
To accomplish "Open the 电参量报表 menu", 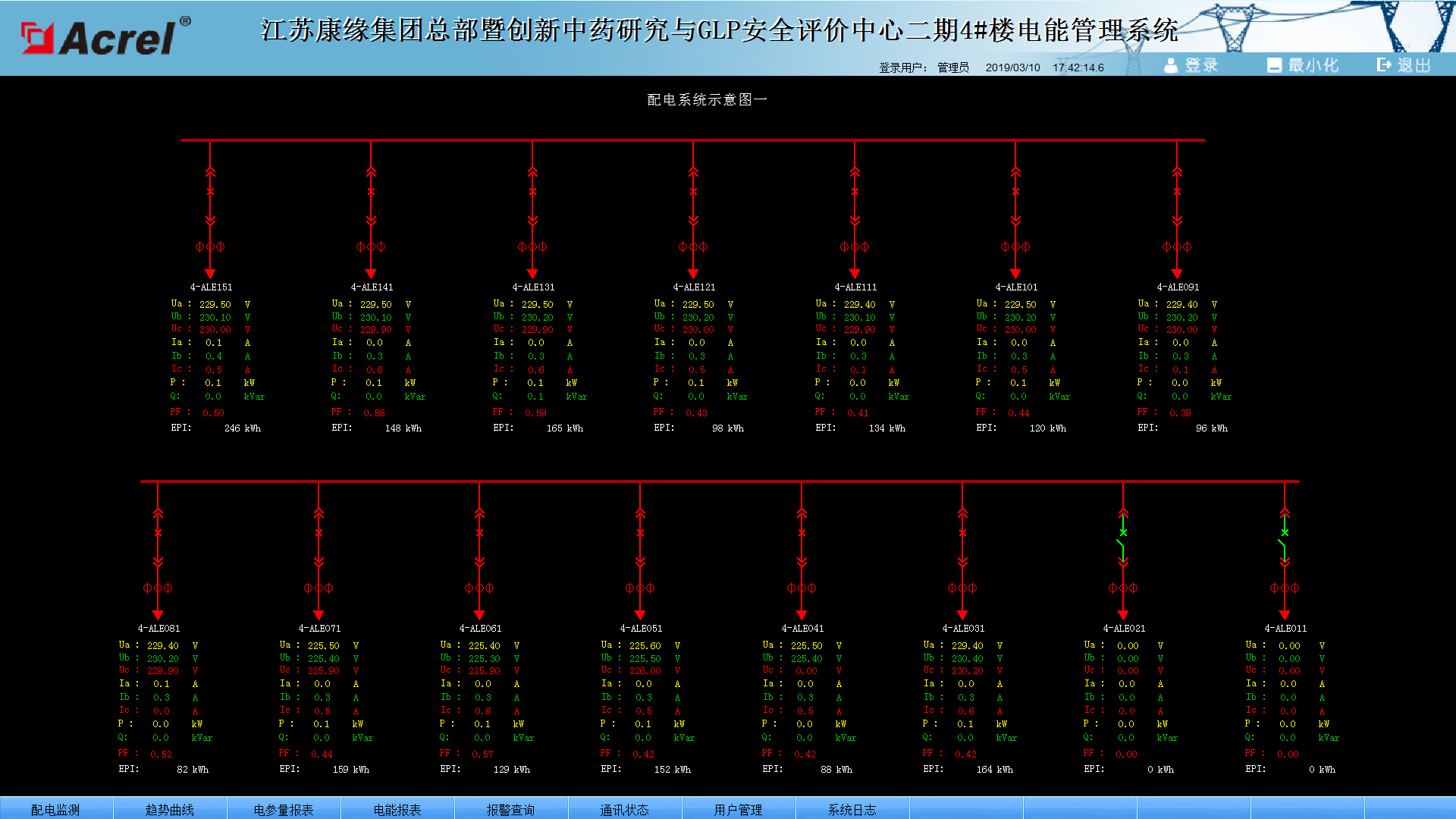I will (283, 809).
